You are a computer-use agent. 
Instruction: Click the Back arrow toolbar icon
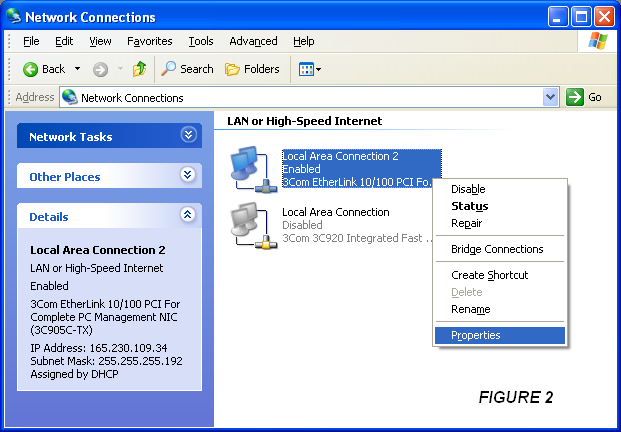point(30,69)
